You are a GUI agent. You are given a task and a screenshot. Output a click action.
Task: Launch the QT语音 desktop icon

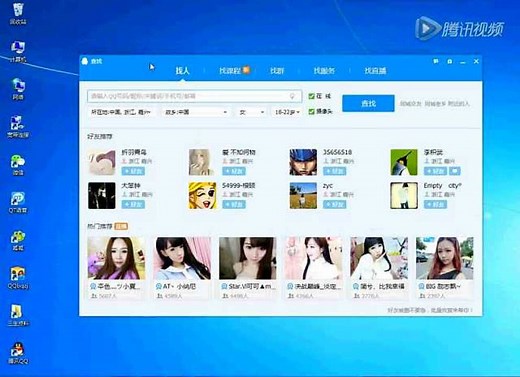click(x=18, y=202)
